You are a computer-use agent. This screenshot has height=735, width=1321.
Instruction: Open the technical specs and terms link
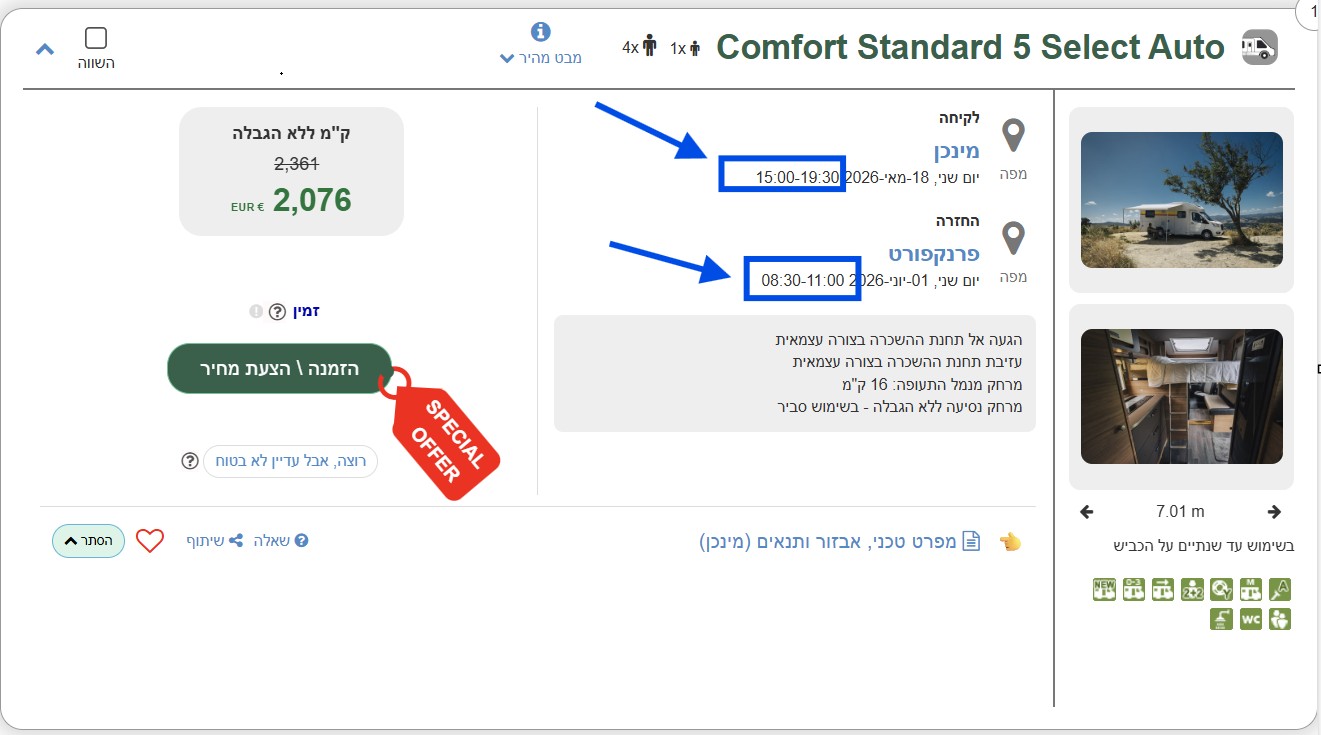click(x=838, y=542)
